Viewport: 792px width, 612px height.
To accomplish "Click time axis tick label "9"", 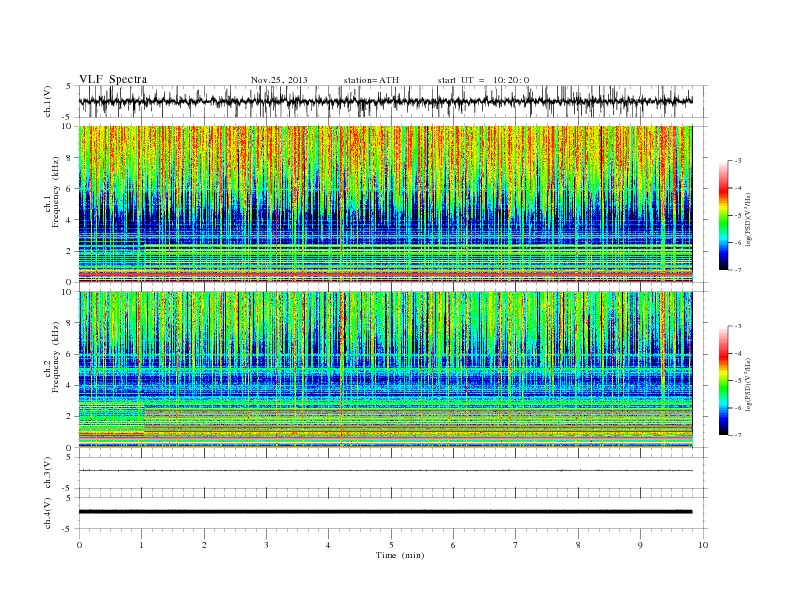I will pos(640,545).
